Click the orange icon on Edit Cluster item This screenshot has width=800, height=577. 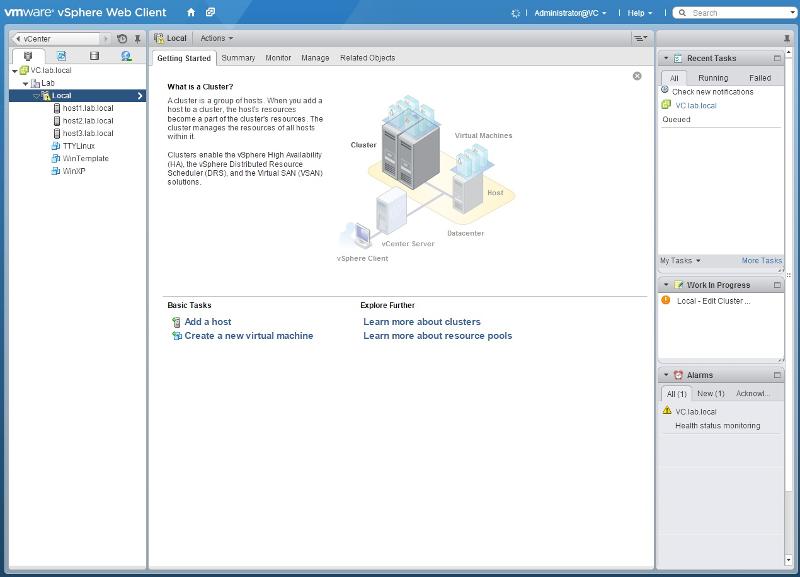coord(666,300)
